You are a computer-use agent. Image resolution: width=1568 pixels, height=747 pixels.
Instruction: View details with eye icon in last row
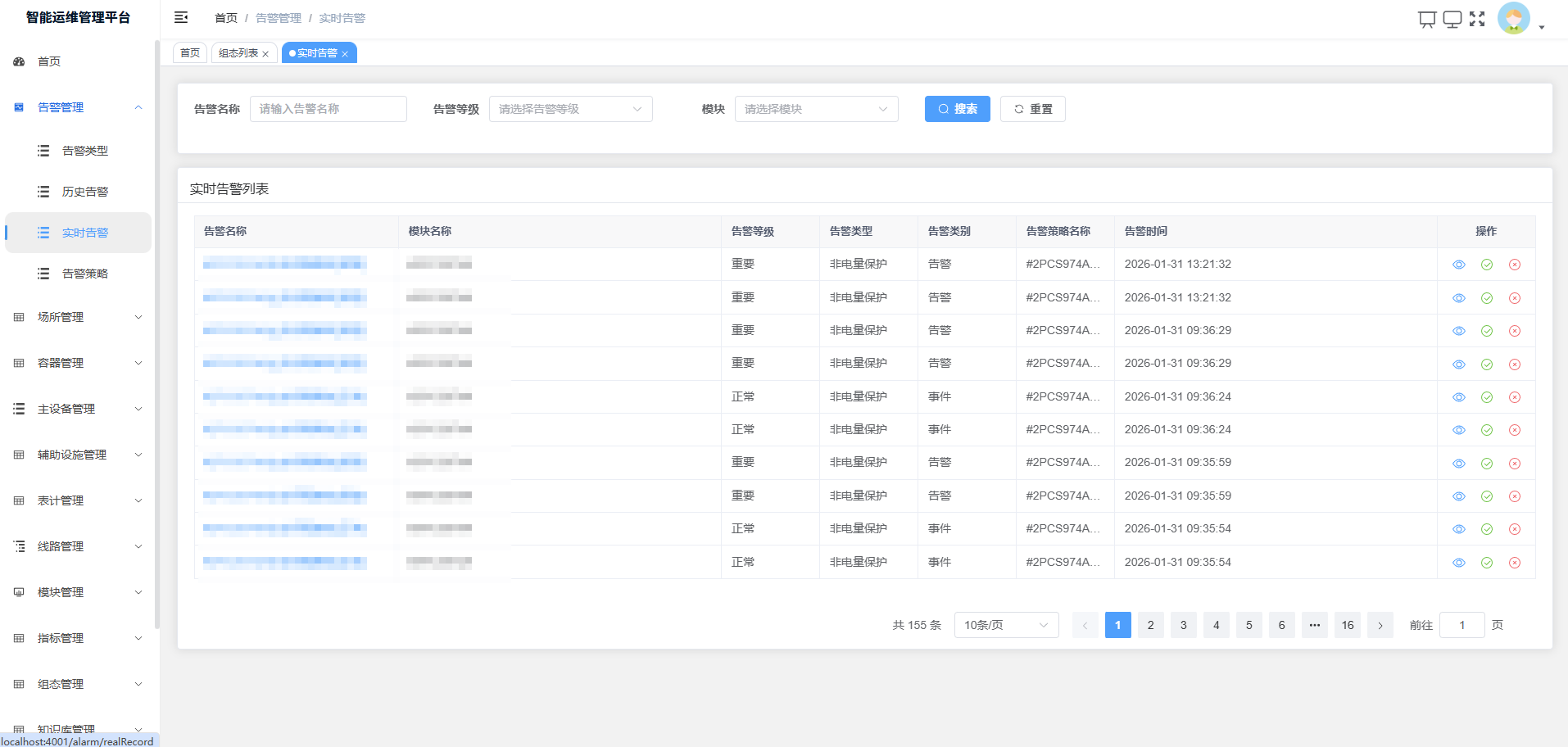coord(1459,563)
